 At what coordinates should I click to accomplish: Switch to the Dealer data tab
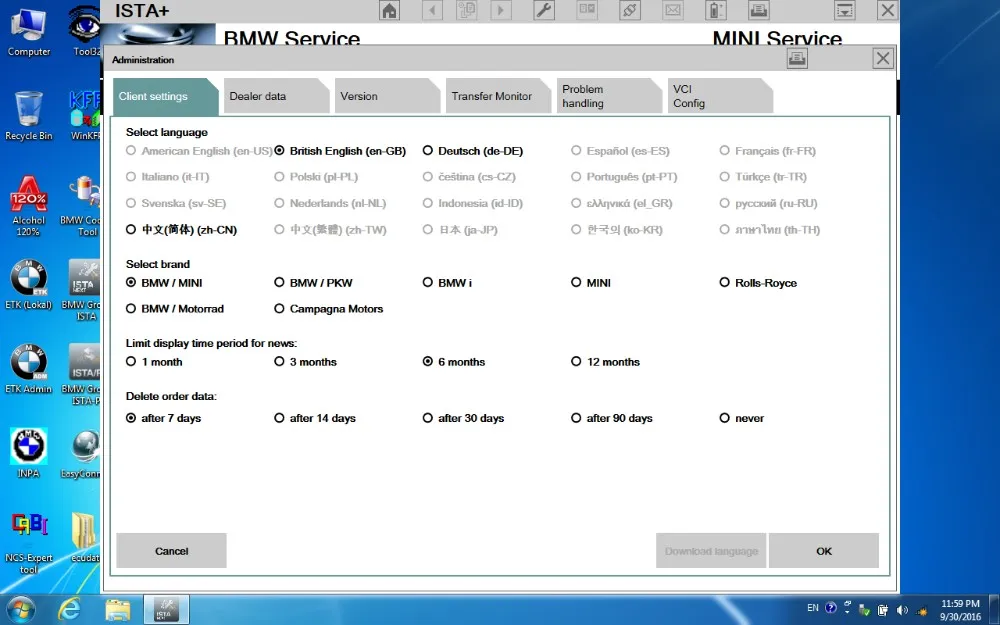276,96
